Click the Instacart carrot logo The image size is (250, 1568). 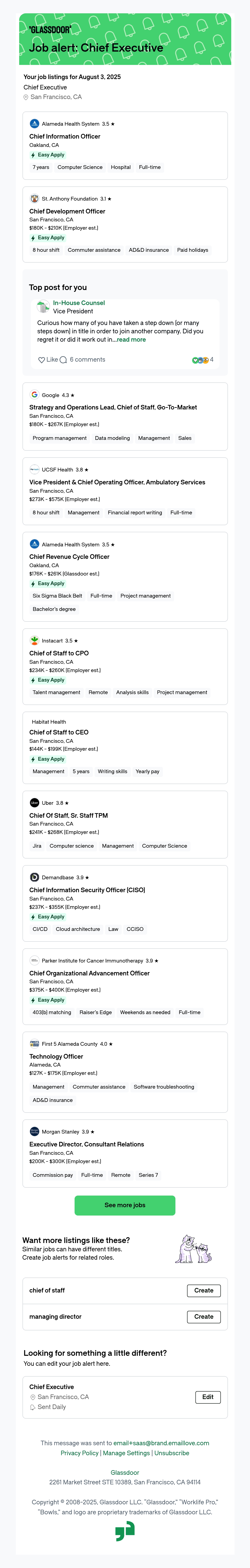click(x=35, y=640)
